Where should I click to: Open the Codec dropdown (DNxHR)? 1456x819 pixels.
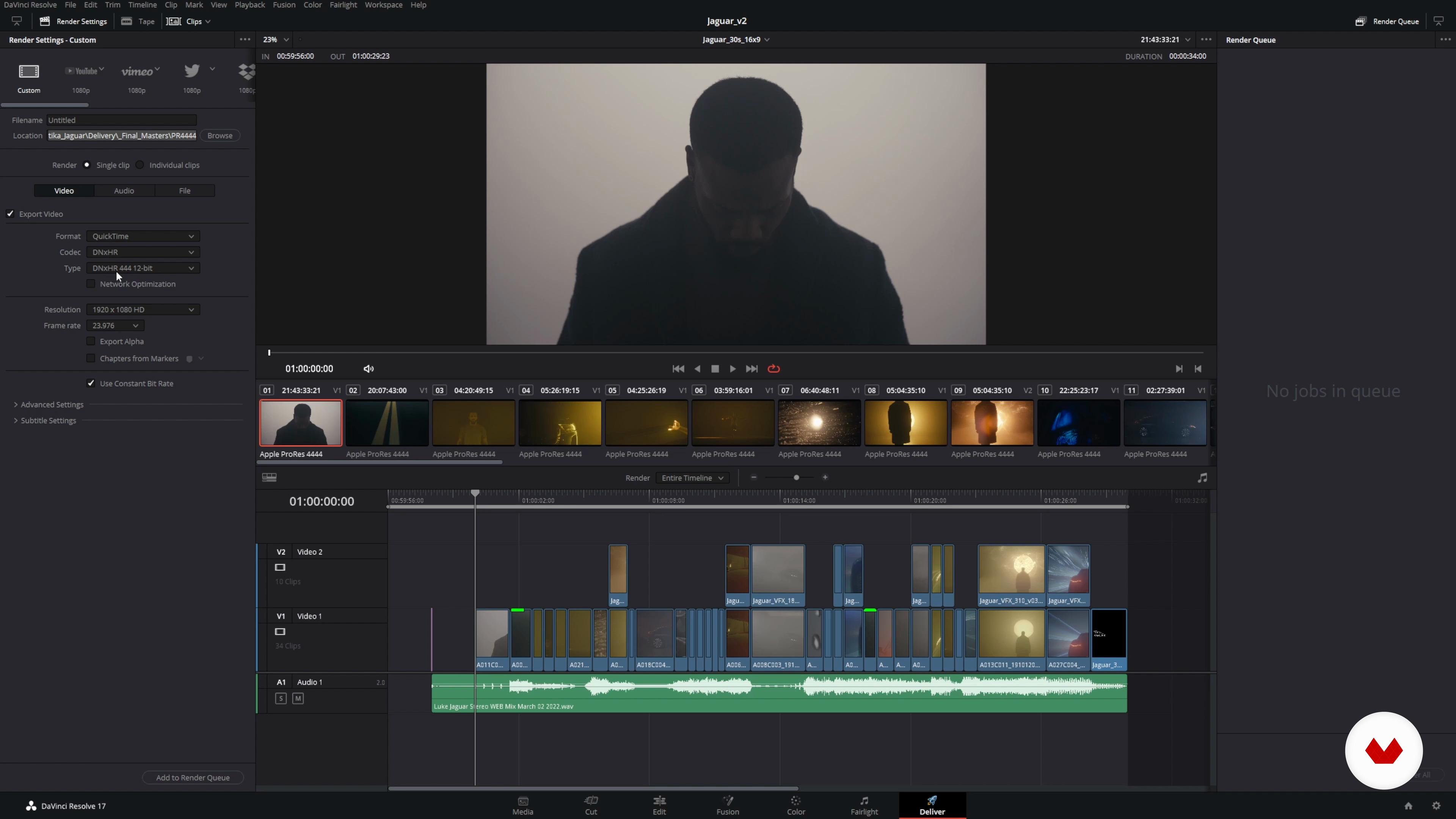143,252
